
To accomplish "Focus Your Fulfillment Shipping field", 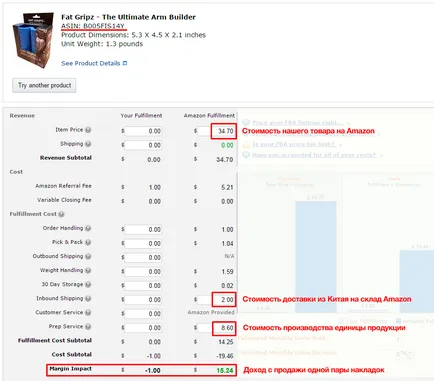I will [143, 145].
